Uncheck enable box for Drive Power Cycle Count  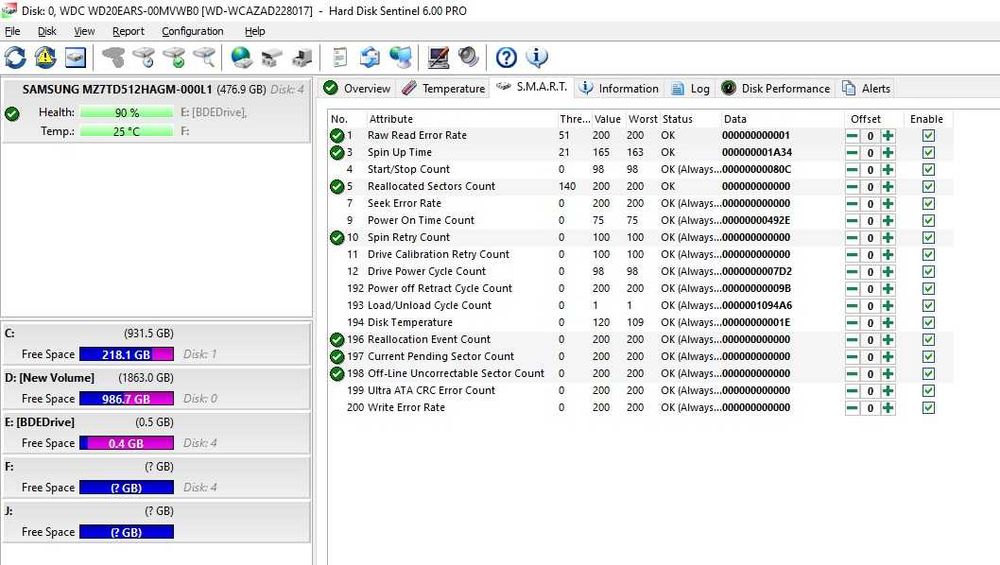(929, 271)
